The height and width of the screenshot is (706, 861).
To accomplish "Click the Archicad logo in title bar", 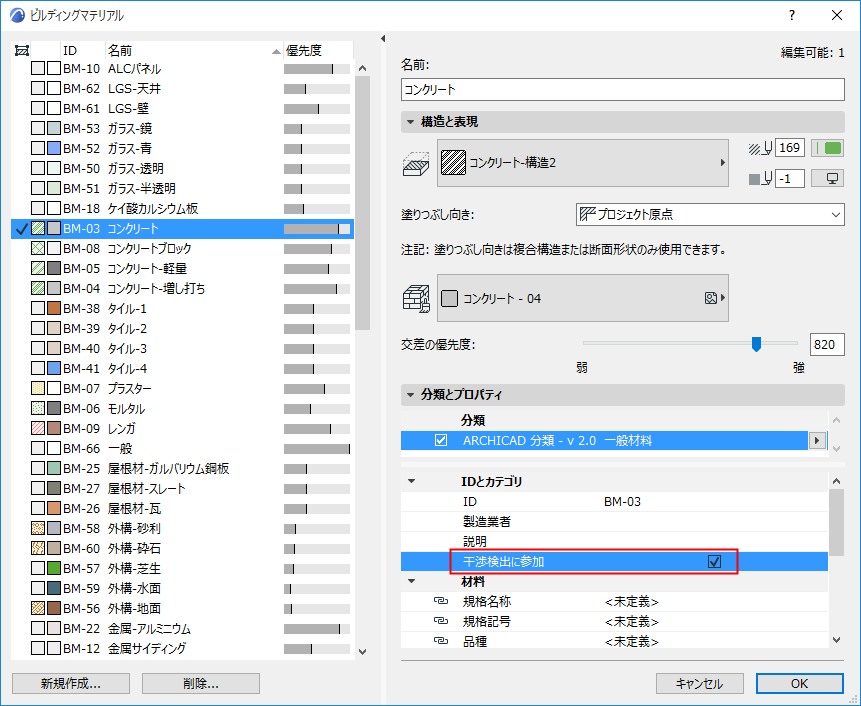I will pos(18,15).
